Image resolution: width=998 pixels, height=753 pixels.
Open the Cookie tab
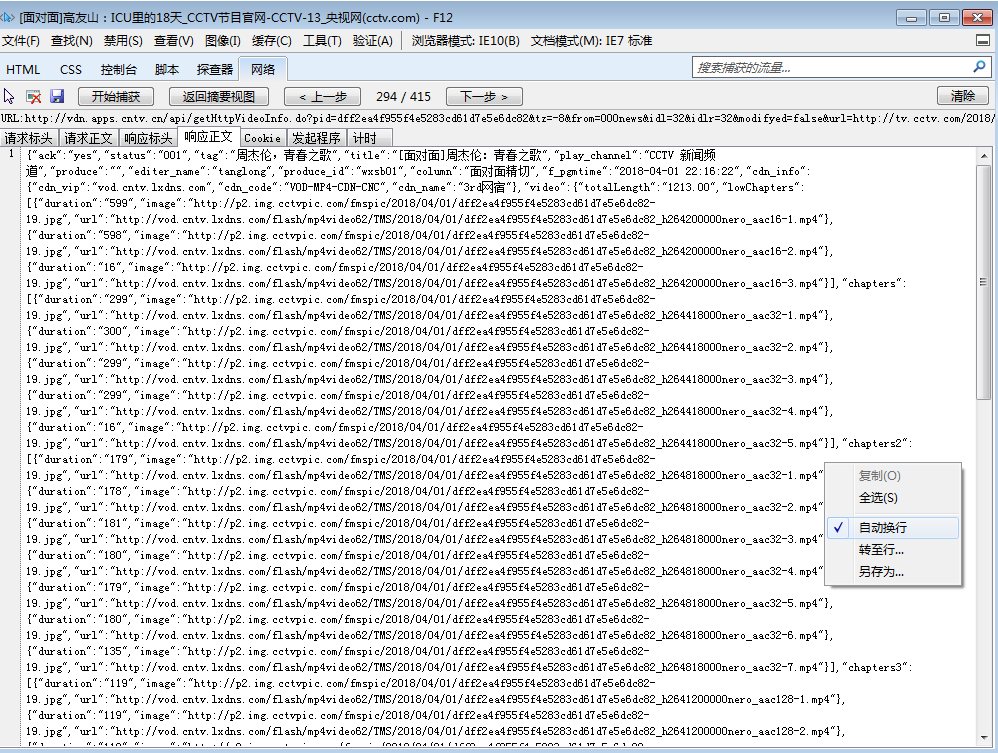(262, 137)
